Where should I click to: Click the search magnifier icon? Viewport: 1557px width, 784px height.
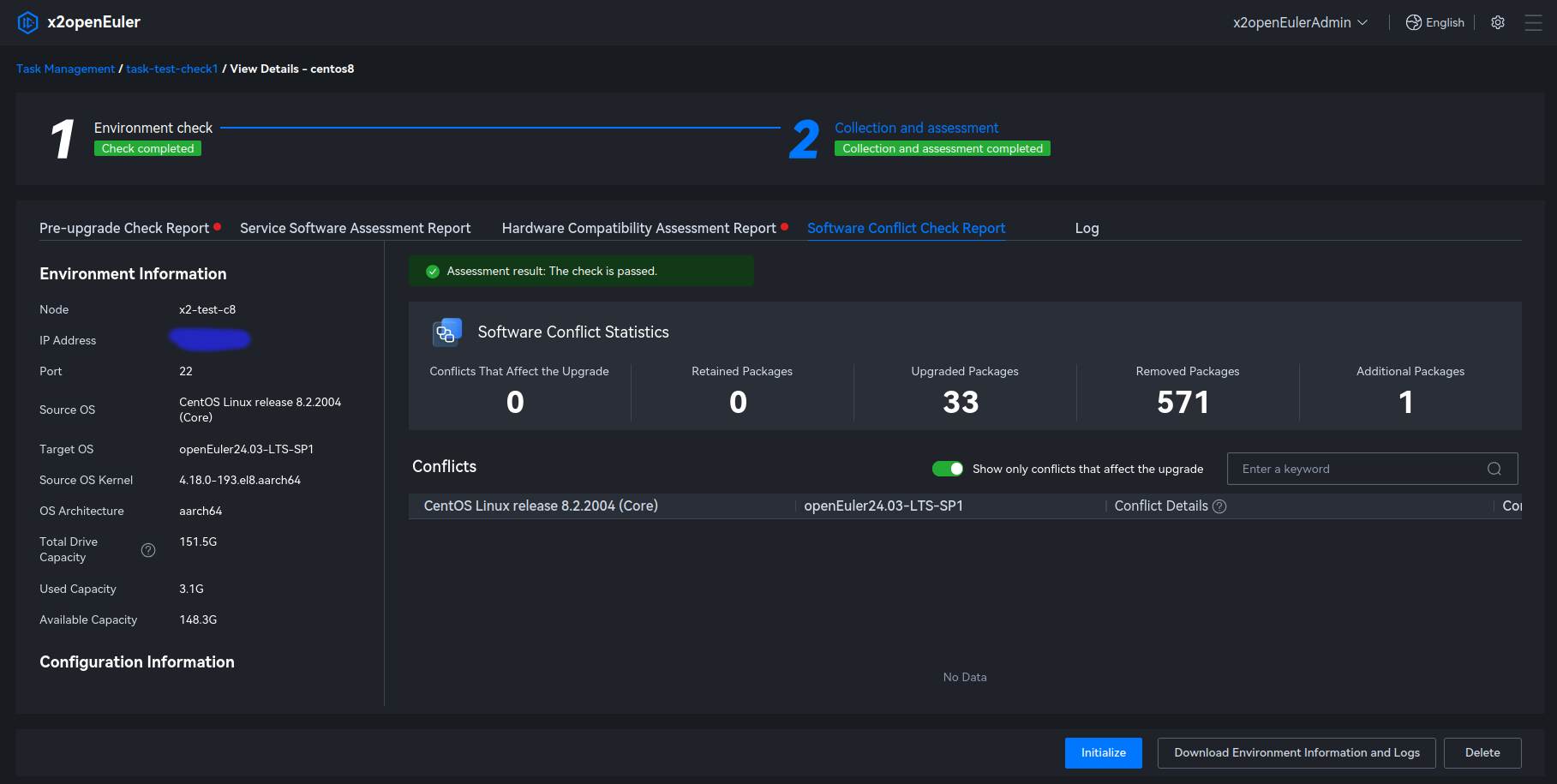(x=1494, y=469)
